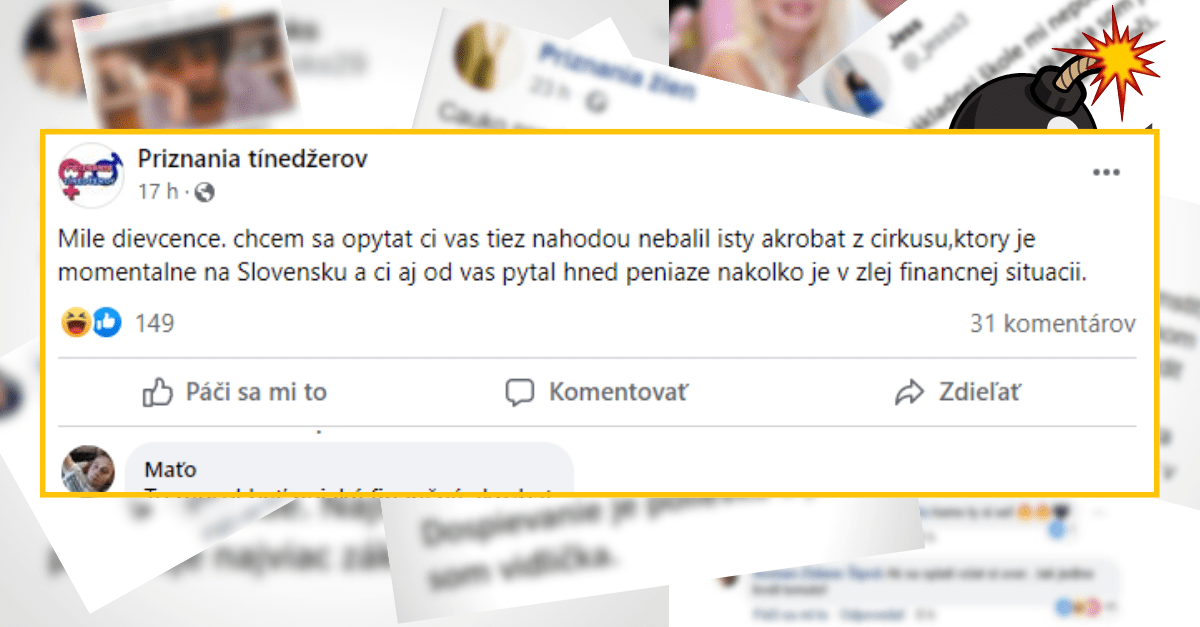The width and height of the screenshot is (1200, 627).
Task: Open Maťo's commenter profile picture
Action: tap(88, 468)
